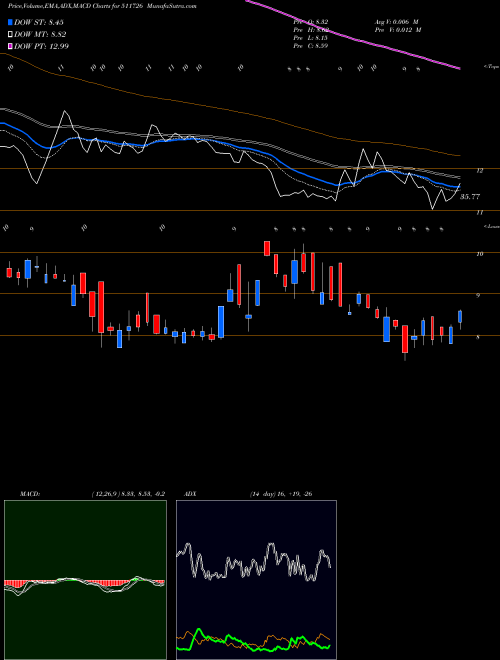Click the Pre L: 8.15 low value
Image resolution: width=500 pixels, height=660 pixels.
(x=311, y=38)
